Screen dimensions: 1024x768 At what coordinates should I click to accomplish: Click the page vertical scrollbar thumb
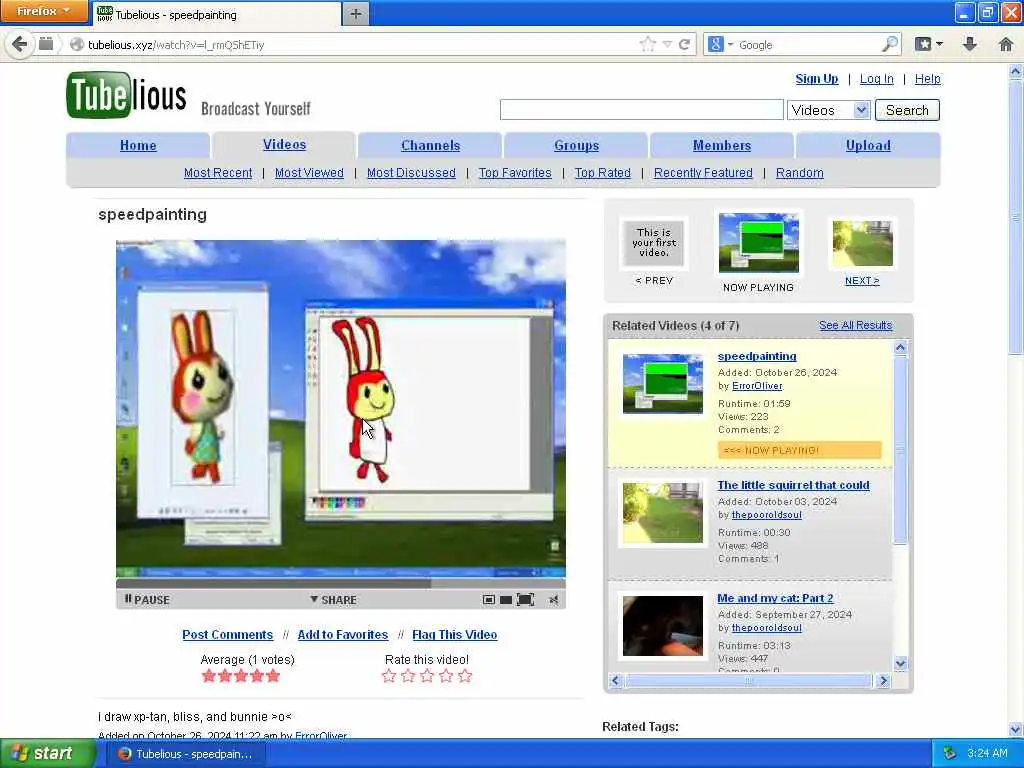point(1016,216)
